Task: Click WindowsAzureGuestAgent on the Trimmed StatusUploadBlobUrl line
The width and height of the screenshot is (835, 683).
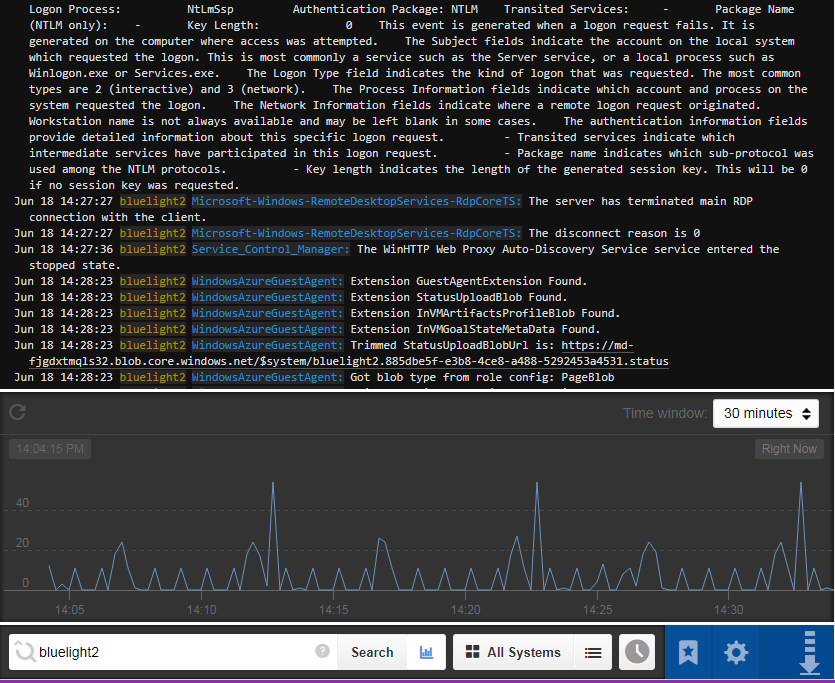Action: 267,345
